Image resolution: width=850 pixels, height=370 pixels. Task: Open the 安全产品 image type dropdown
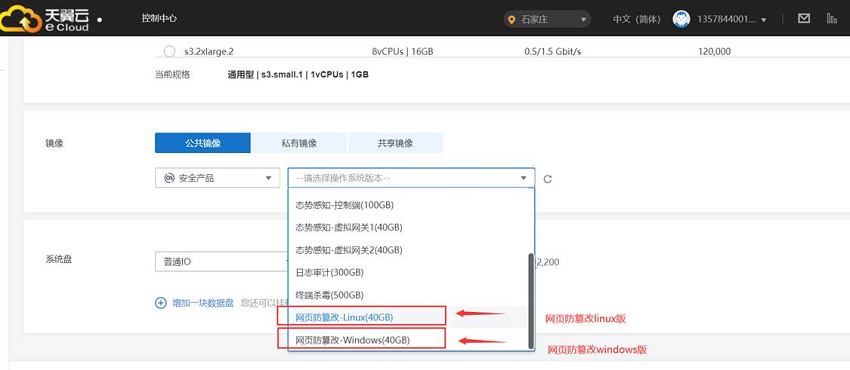[x=217, y=178]
